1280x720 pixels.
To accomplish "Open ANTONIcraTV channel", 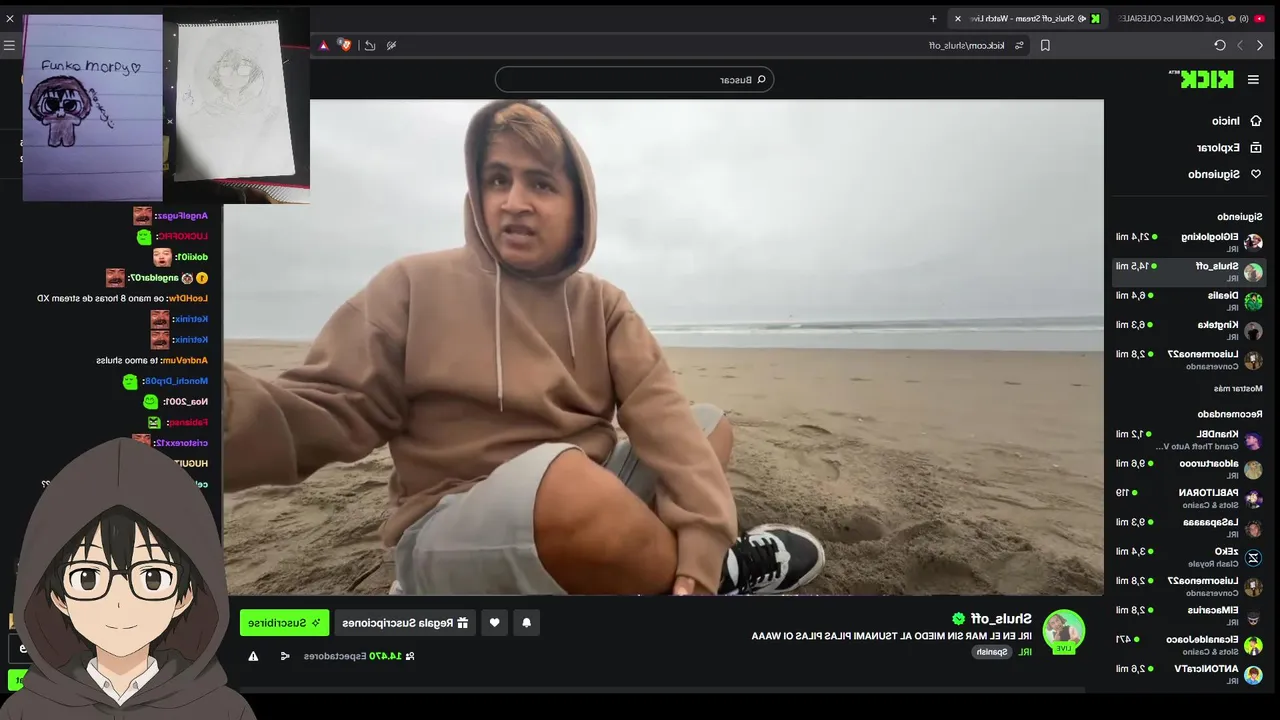I will (1189, 674).
